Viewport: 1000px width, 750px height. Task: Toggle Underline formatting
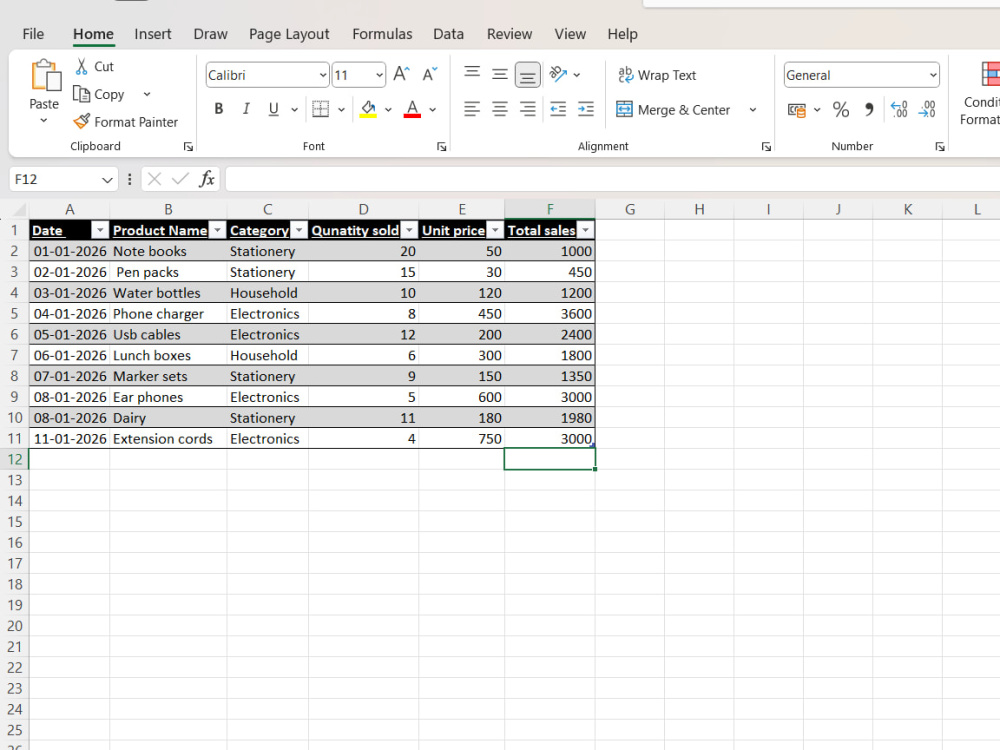coord(274,109)
